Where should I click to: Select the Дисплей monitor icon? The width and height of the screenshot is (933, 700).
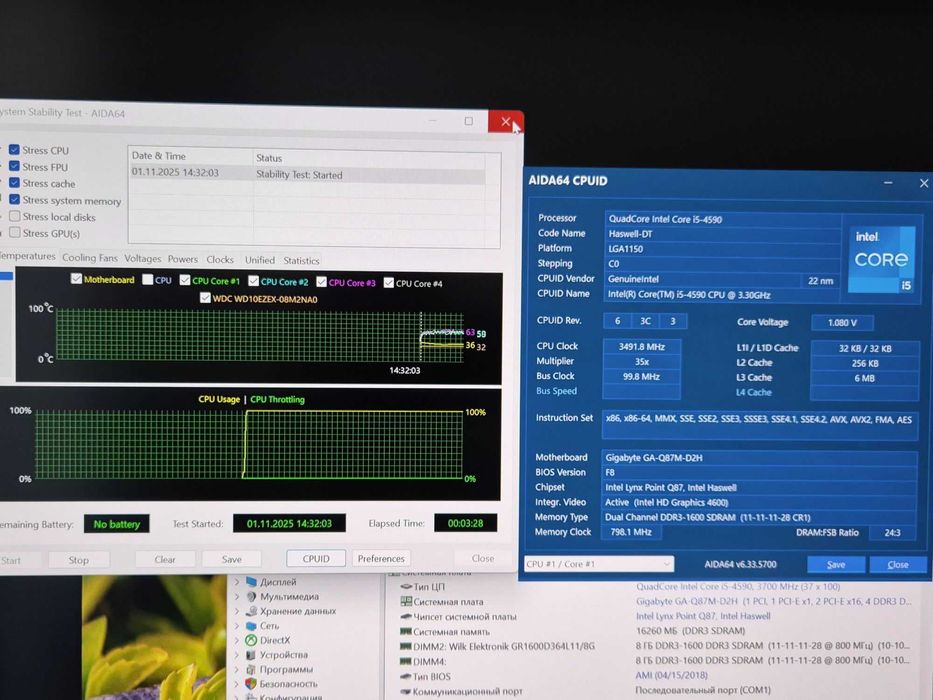pyautogui.click(x=251, y=582)
